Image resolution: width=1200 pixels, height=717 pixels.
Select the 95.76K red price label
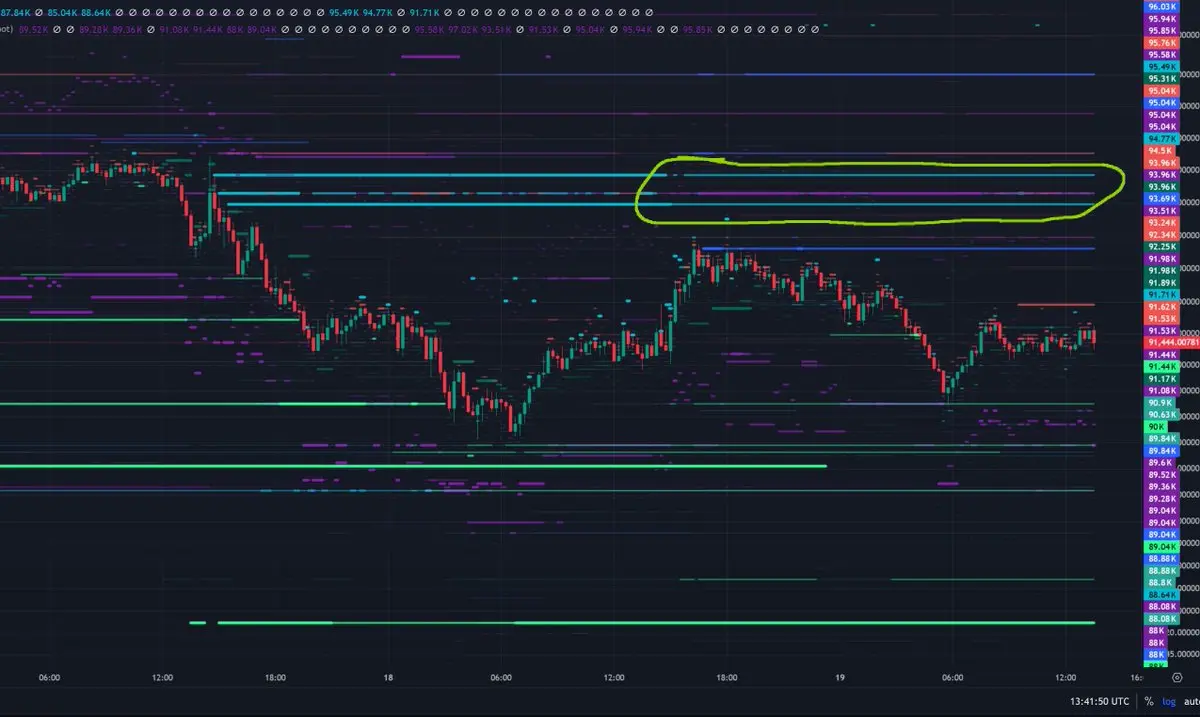(1161, 43)
